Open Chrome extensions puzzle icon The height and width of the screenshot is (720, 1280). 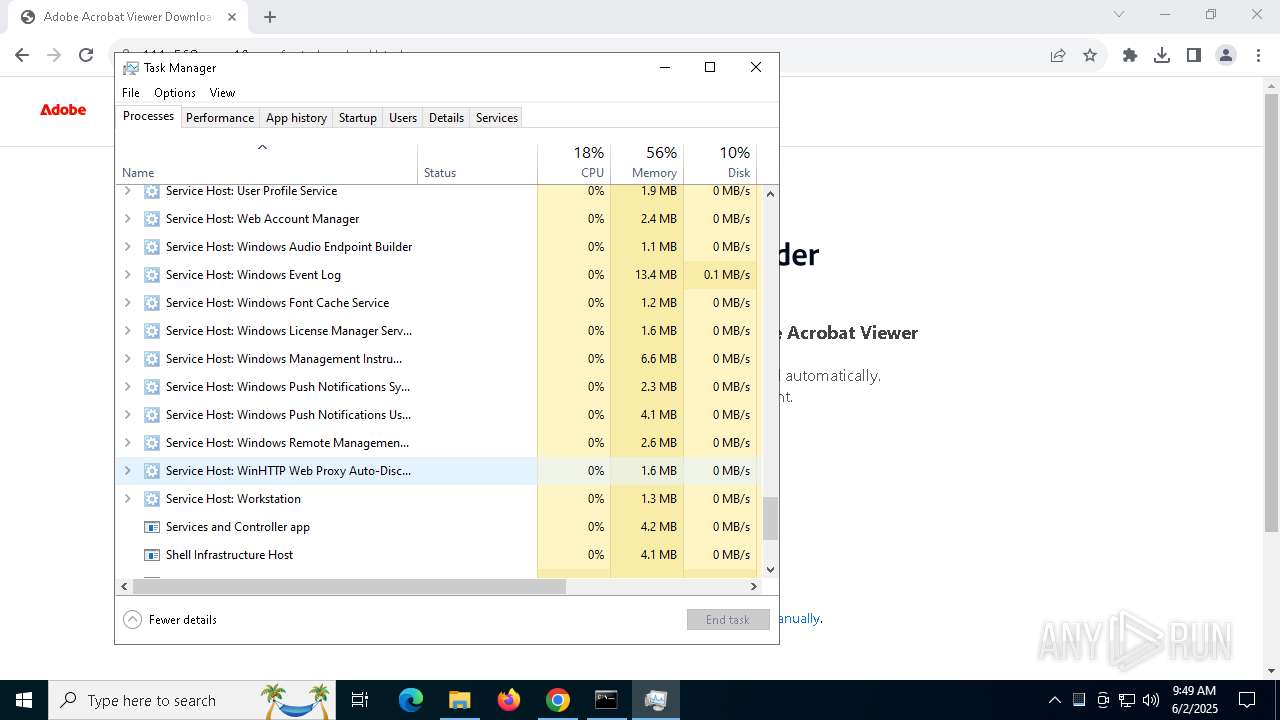[1130, 55]
